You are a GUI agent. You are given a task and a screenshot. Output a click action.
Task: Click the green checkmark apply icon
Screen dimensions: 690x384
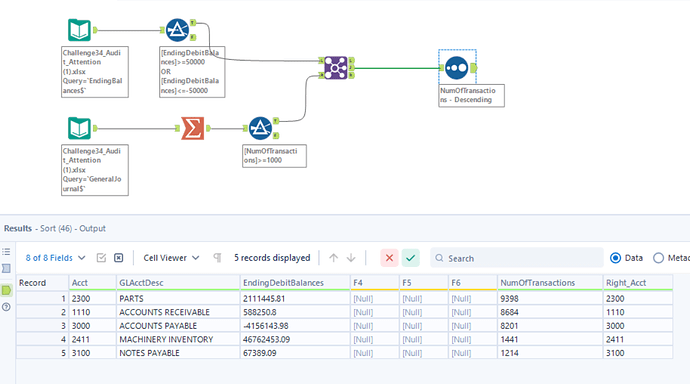[x=411, y=258]
